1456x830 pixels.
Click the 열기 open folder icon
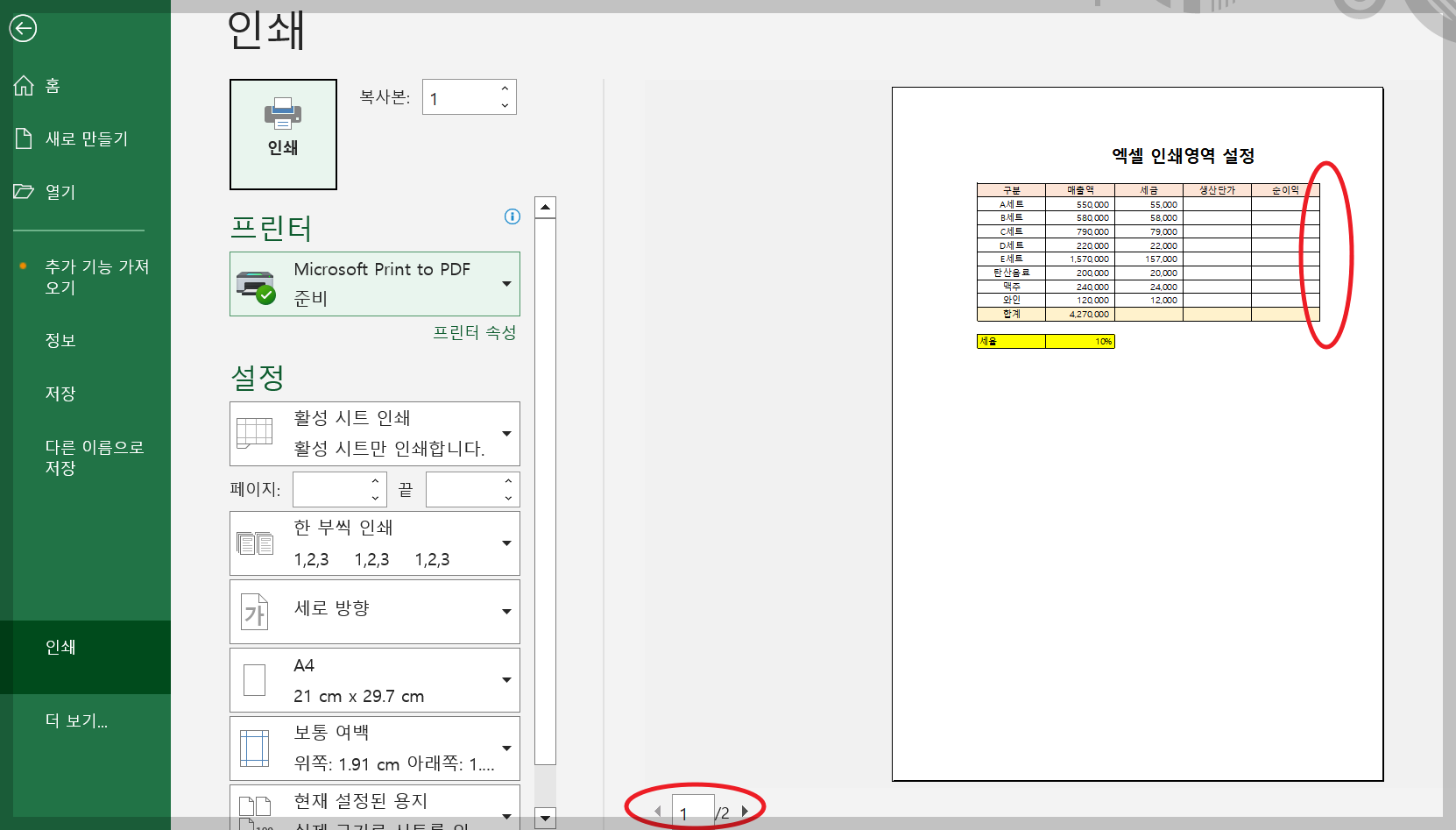tap(23, 191)
